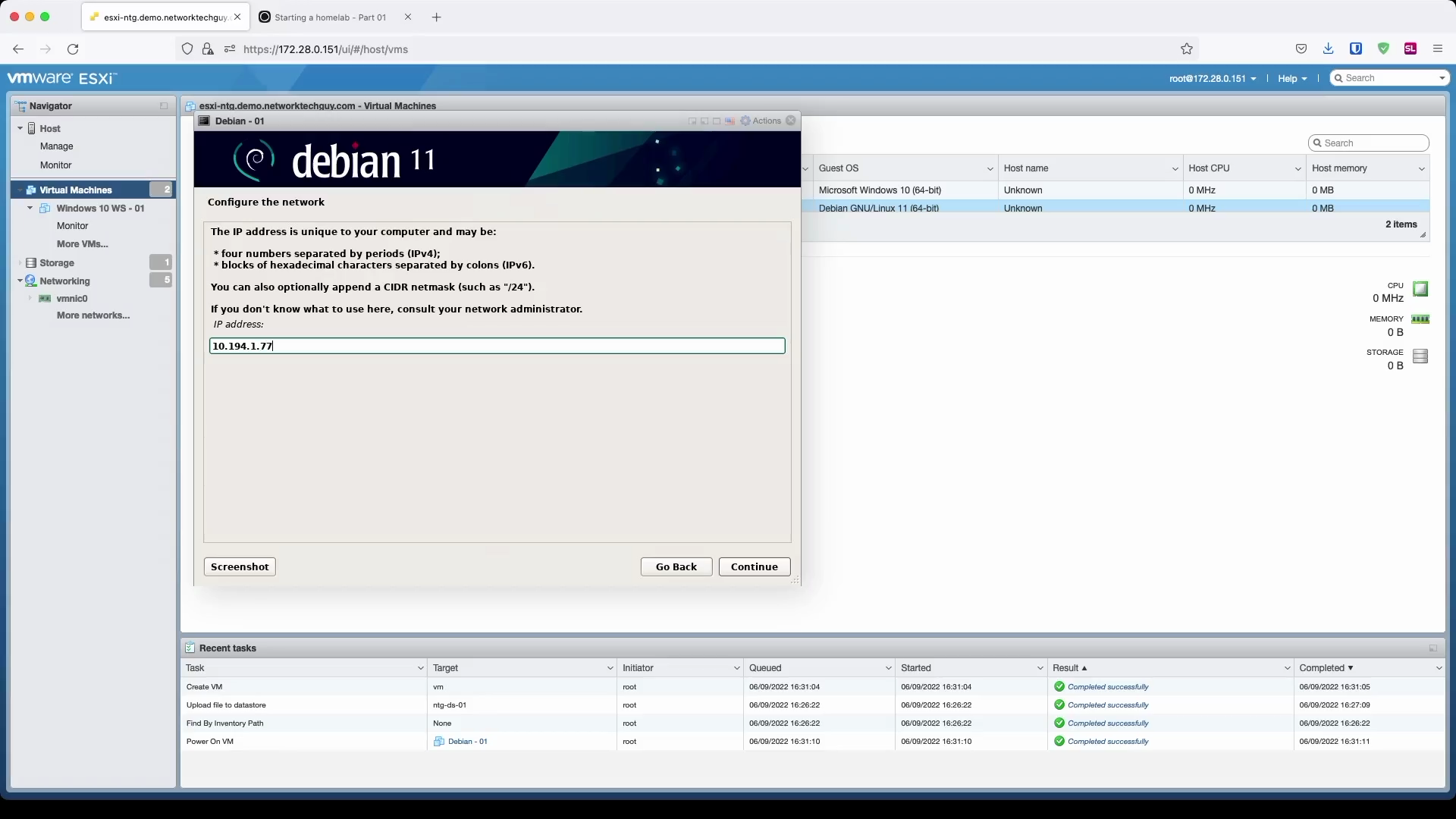1456x819 pixels.
Task: Click the VMware ESXi logo
Action: tap(62, 78)
